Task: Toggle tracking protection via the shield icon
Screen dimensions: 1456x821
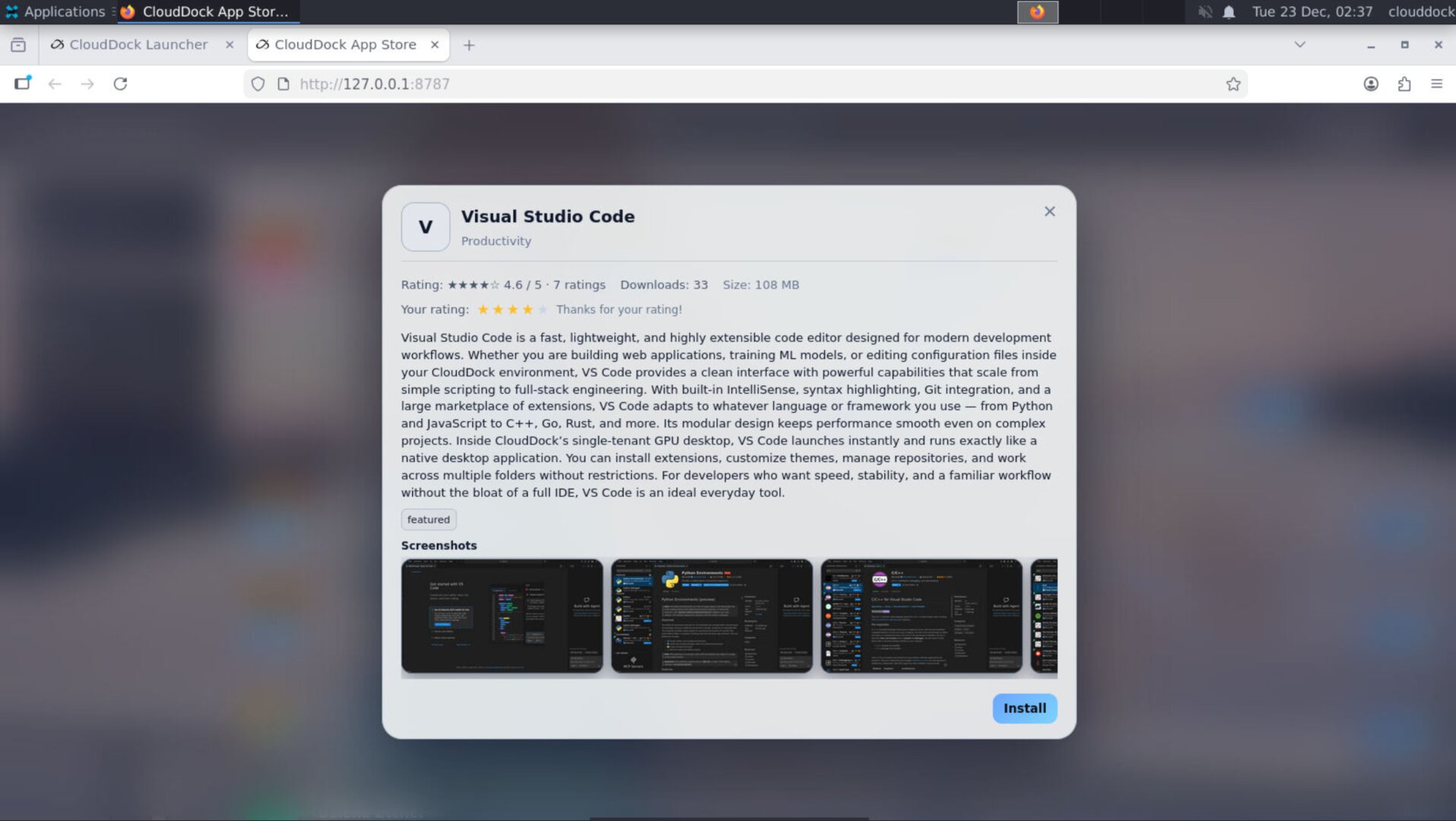Action: 257,84
